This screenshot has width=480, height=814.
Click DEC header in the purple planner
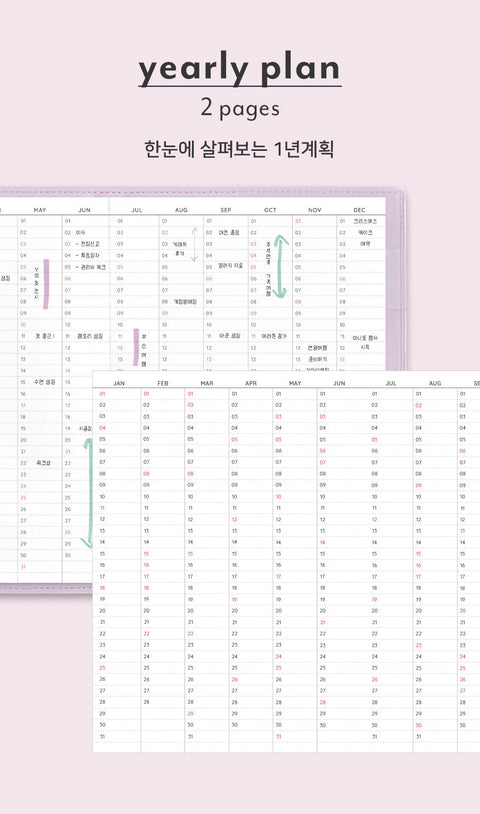(x=359, y=210)
